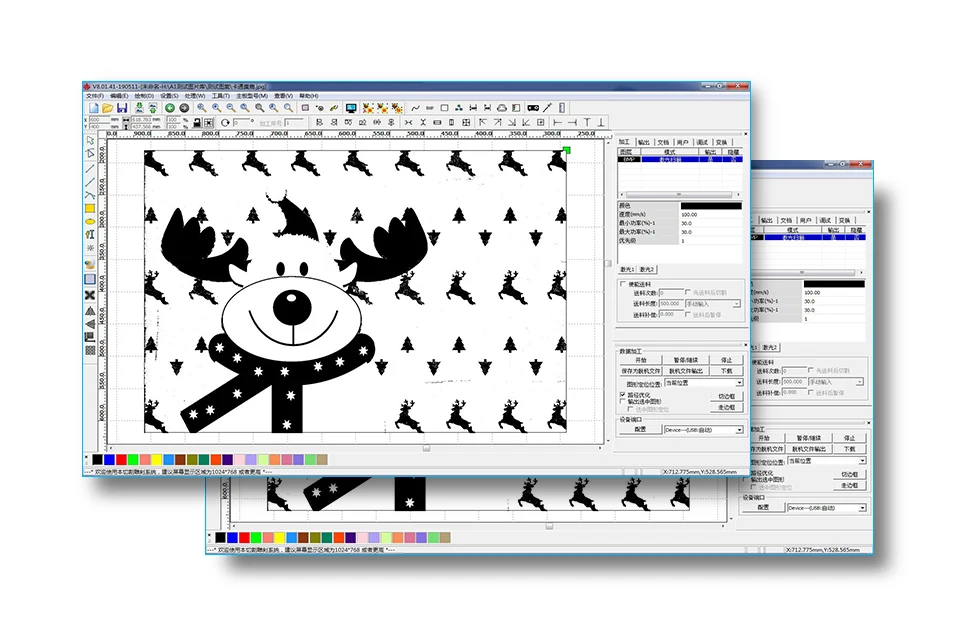Screen dimensions: 957x637
Task: Click the Align left icon
Action: (x=558, y=123)
